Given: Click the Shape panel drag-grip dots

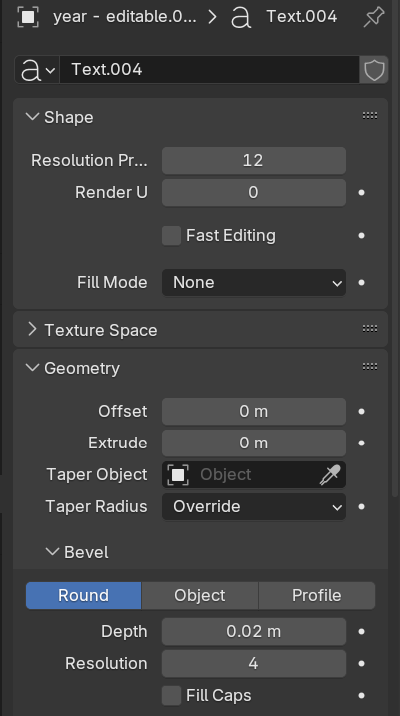Looking at the screenshot, I should 370,116.
